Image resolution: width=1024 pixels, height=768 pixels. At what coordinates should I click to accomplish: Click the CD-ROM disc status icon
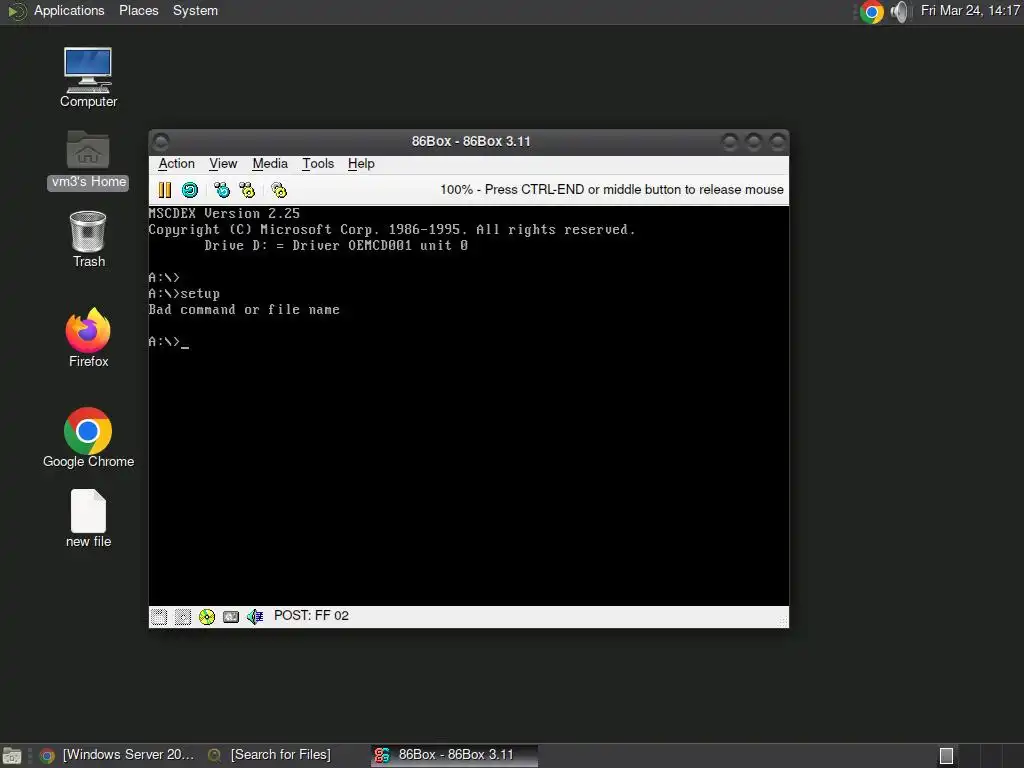pyautogui.click(x=207, y=616)
